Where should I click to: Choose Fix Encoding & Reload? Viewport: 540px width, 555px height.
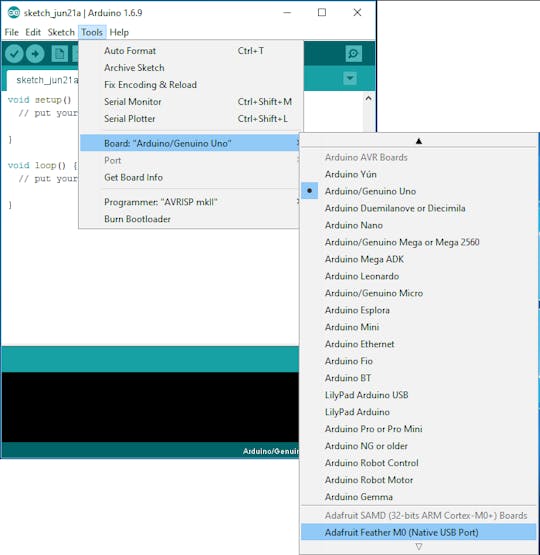tap(190, 85)
